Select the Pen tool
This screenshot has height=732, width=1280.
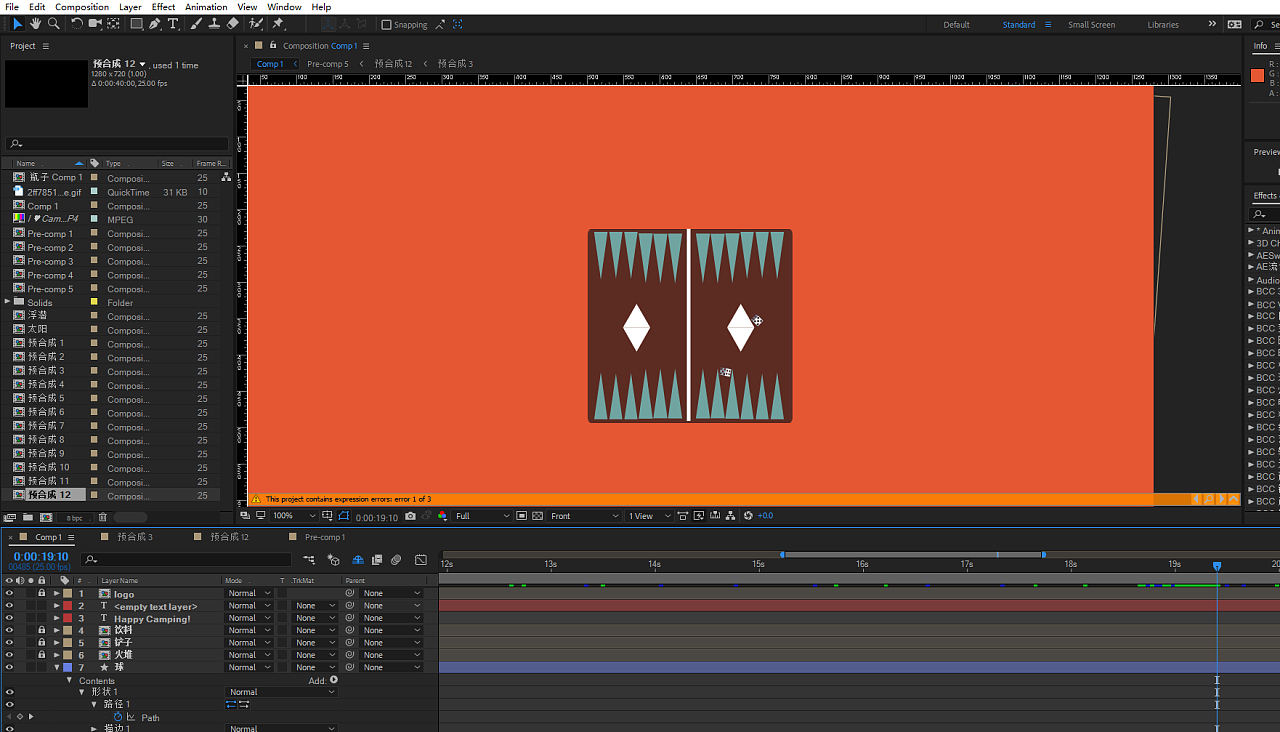(155, 24)
